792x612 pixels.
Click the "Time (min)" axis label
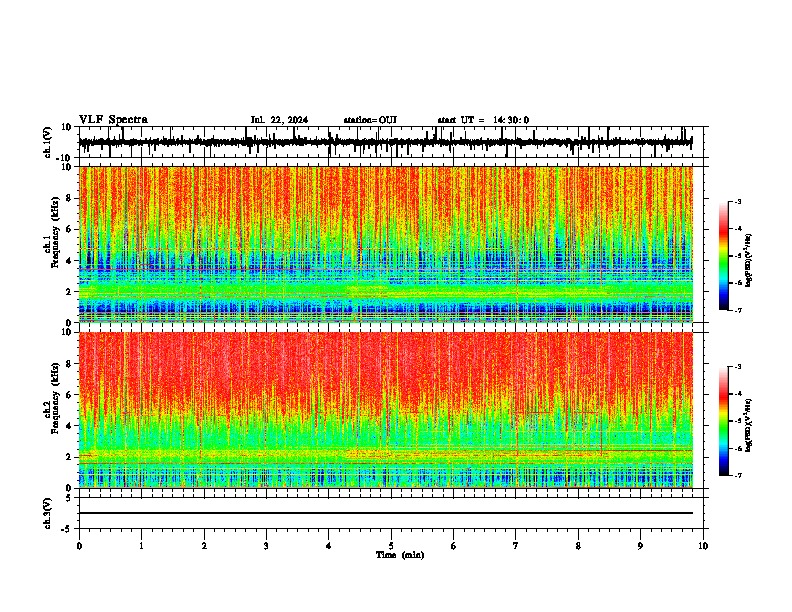pos(400,555)
